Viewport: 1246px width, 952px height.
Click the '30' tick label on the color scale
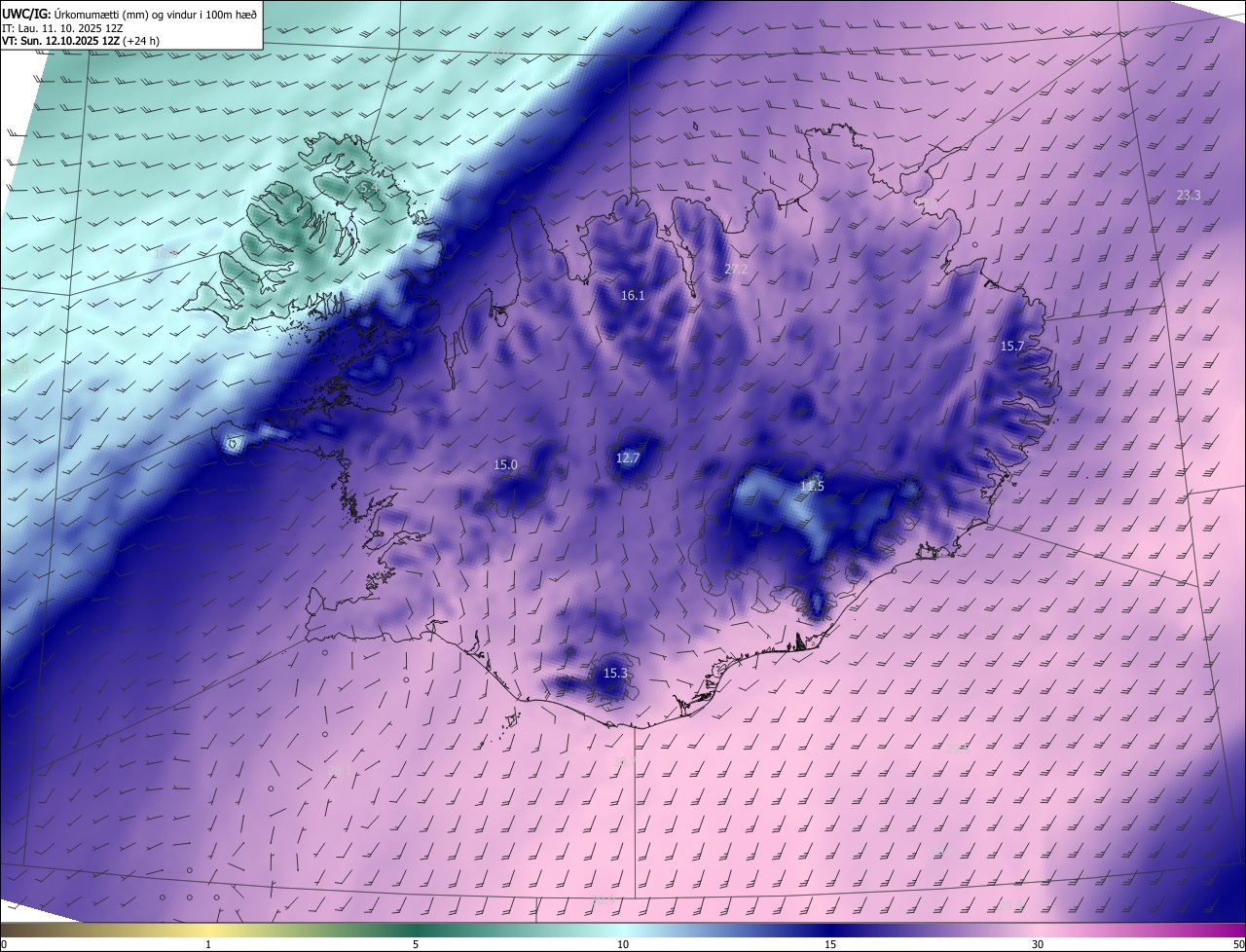[1038, 945]
